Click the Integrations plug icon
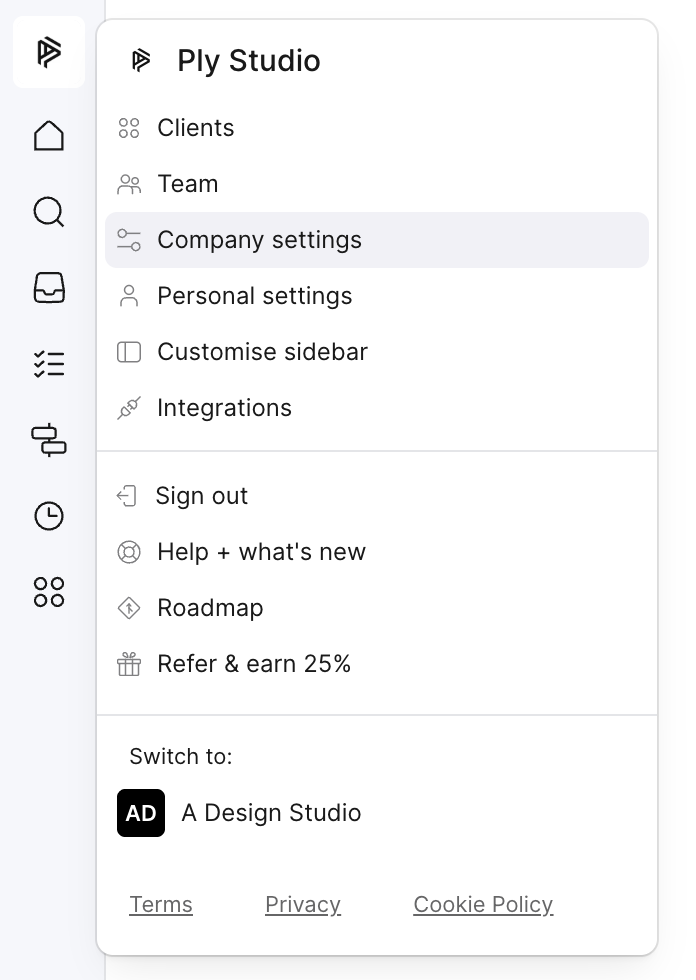Viewport: 696px width, 980px height. click(x=129, y=408)
